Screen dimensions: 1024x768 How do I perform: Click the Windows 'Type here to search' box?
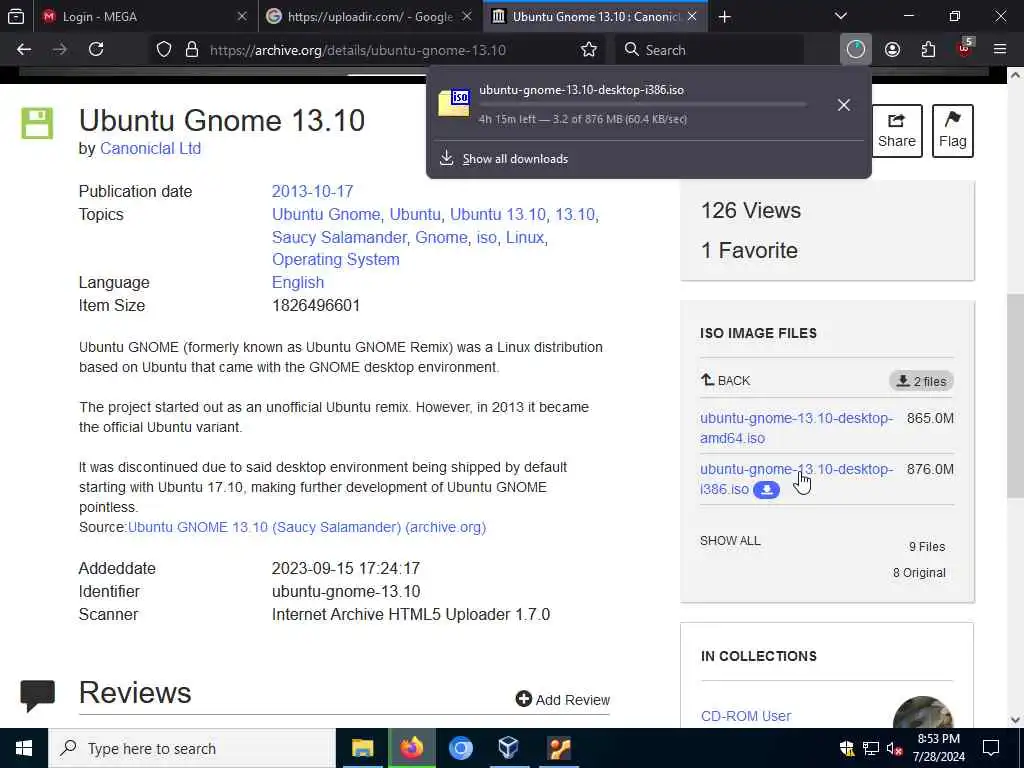[193, 748]
